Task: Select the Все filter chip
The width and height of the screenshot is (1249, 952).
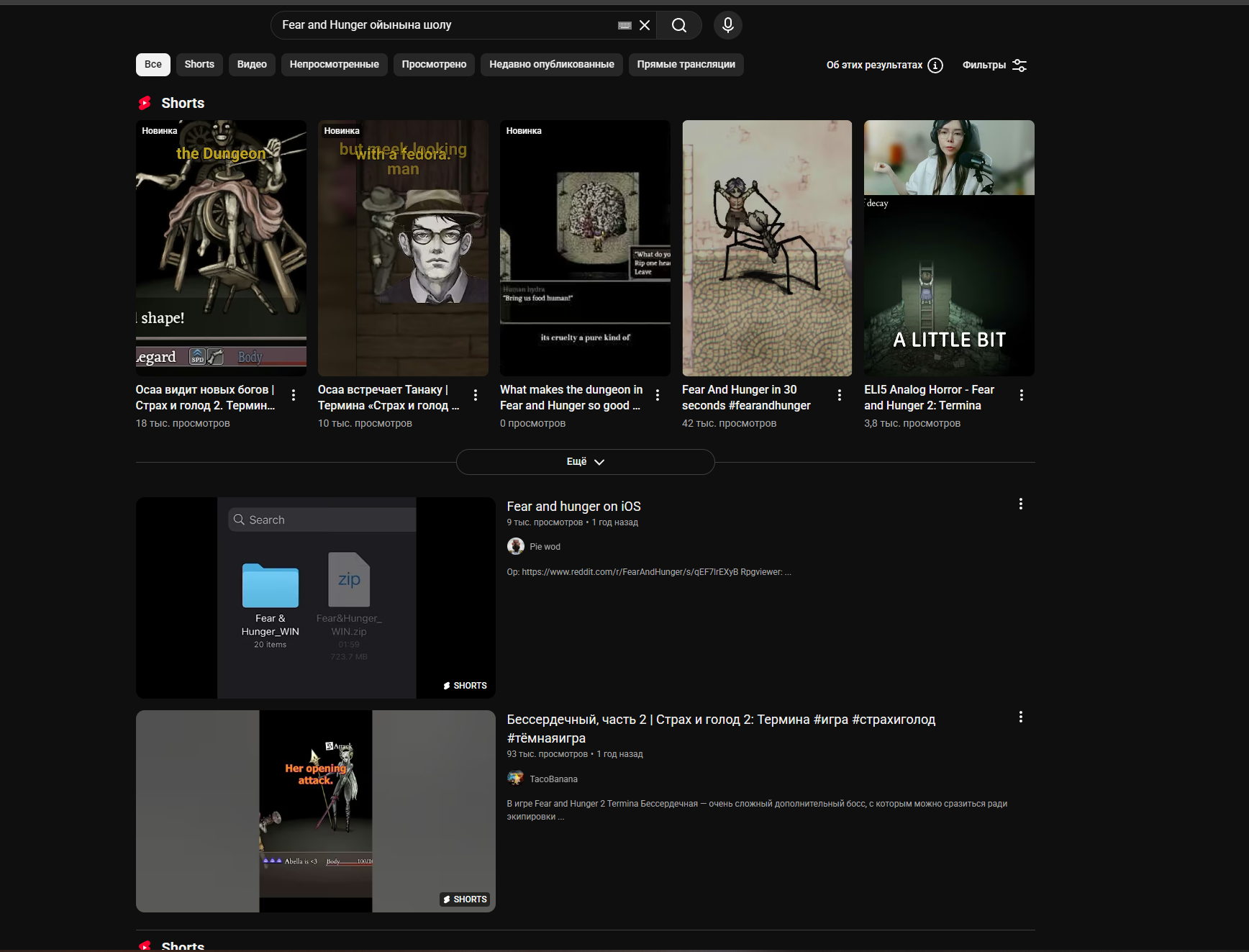Action: point(153,65)
